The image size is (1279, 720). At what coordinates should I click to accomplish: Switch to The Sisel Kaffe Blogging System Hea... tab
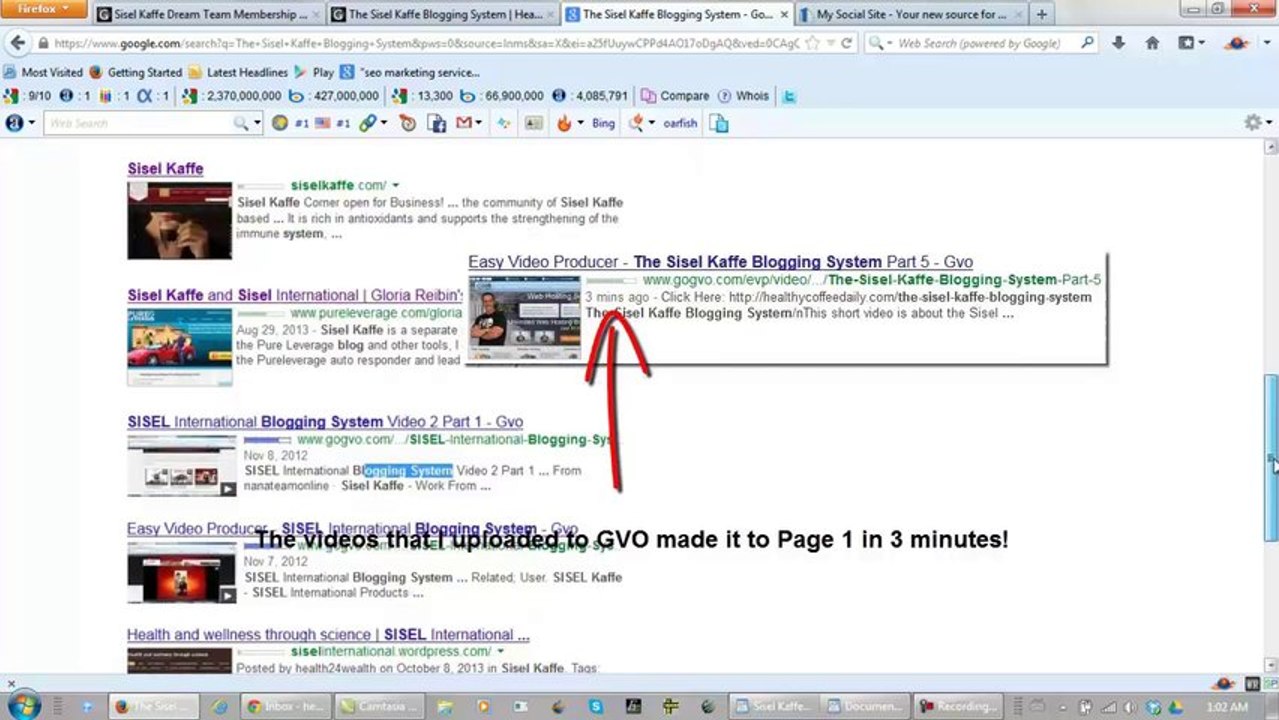pos(441,15)
